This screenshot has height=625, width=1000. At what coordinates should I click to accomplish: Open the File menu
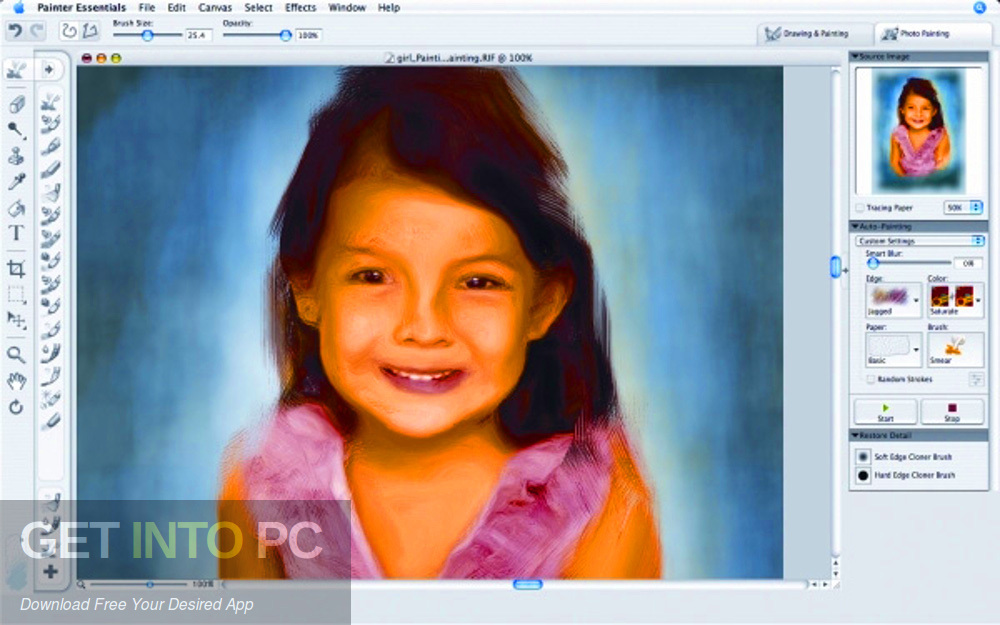click(x=147, y=8)
